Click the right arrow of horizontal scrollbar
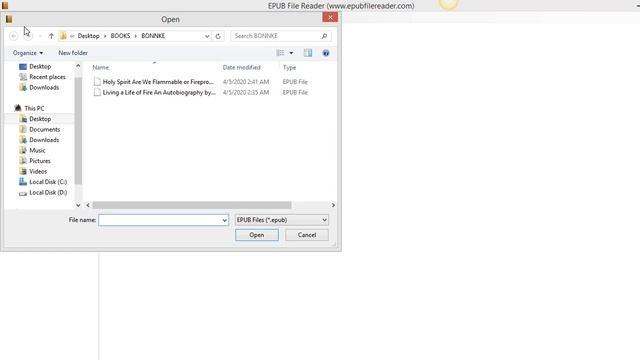The height and width of the screenshot is (360, 640). click(x=333, y=205)
